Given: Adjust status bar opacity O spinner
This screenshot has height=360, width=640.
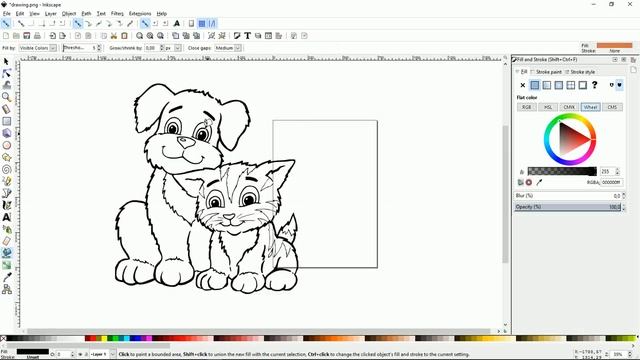Looking at the screenshot, I should point(73,354).
